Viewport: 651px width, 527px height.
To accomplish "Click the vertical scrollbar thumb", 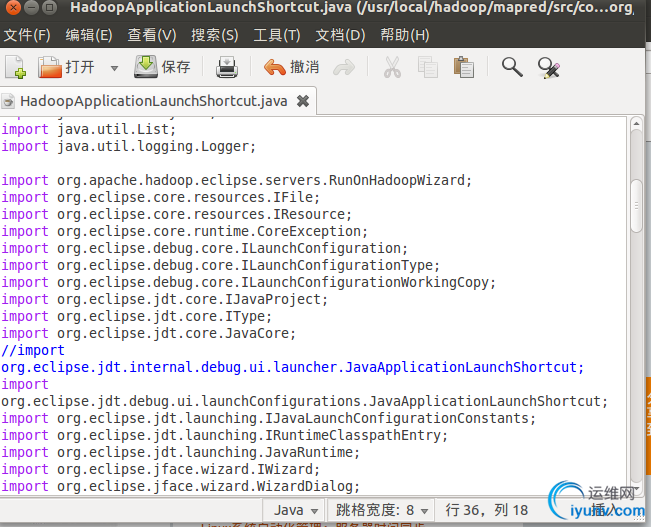I will (x=636, y=206).
